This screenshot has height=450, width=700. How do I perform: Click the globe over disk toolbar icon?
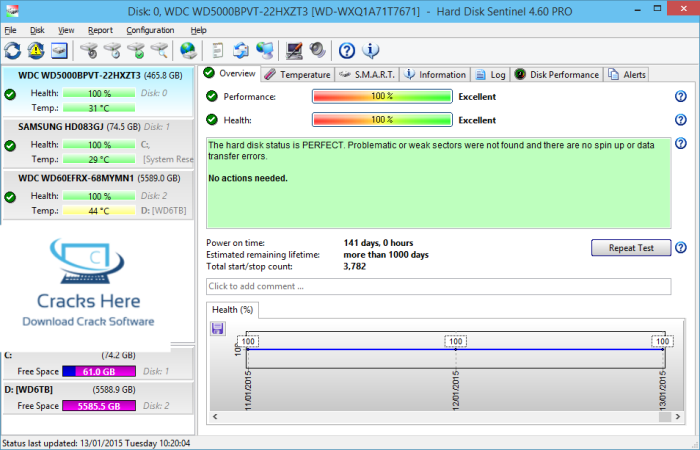[x=188, y=50]
